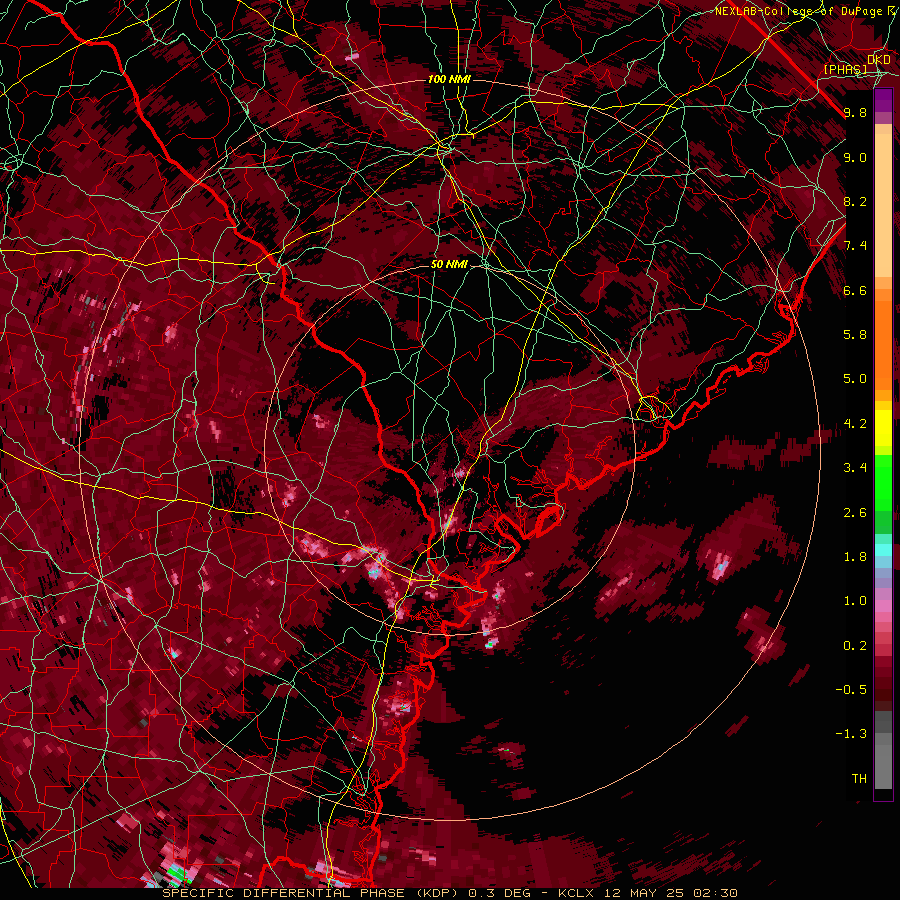Click the 1.8 scale value
The height and width of the screenshot is (900, 900).
pyautogui.click(x=855, y=557)
